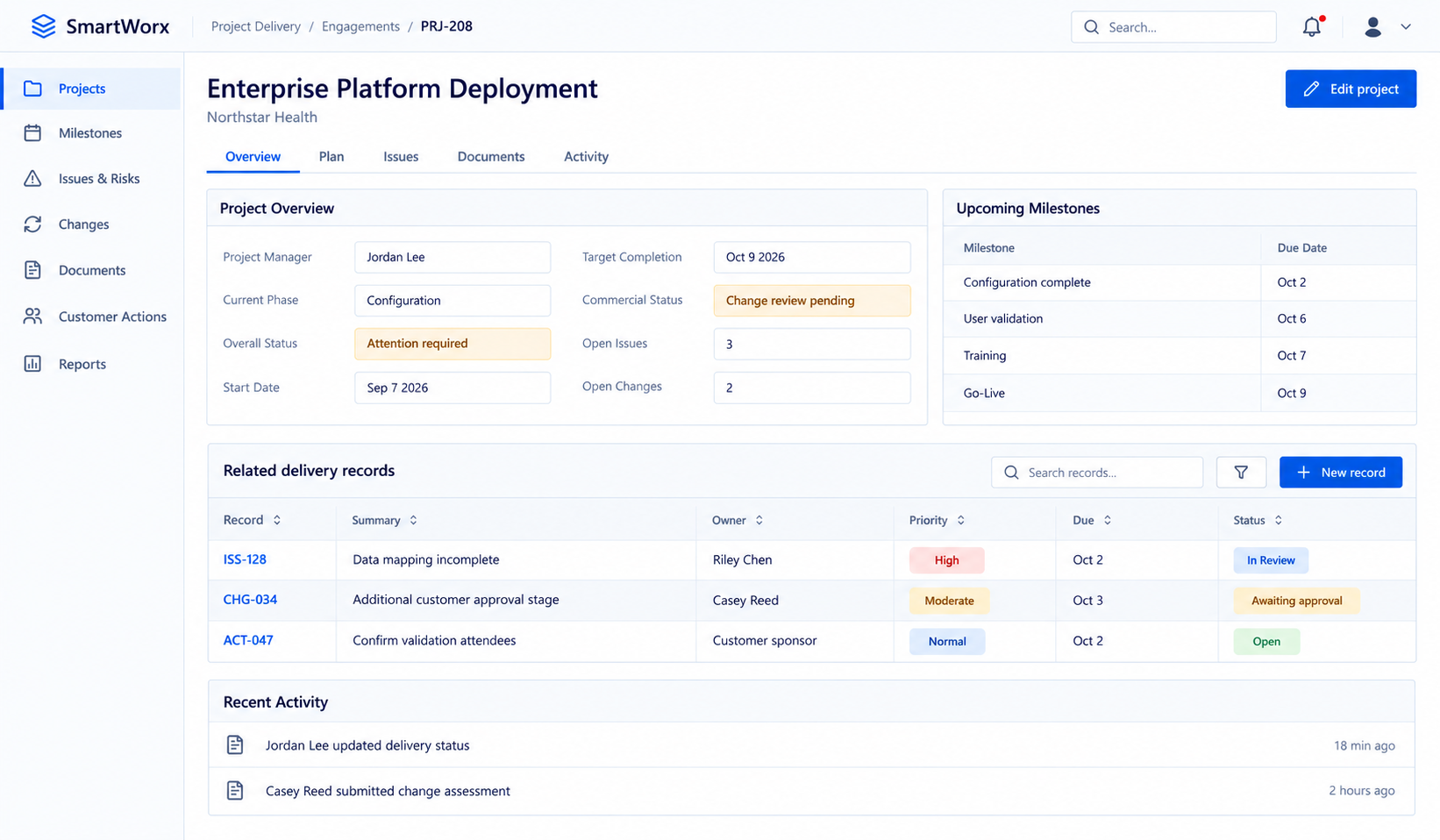Switch to the Plan tab
Screen dimensions: 1440x840
point(331,157)
